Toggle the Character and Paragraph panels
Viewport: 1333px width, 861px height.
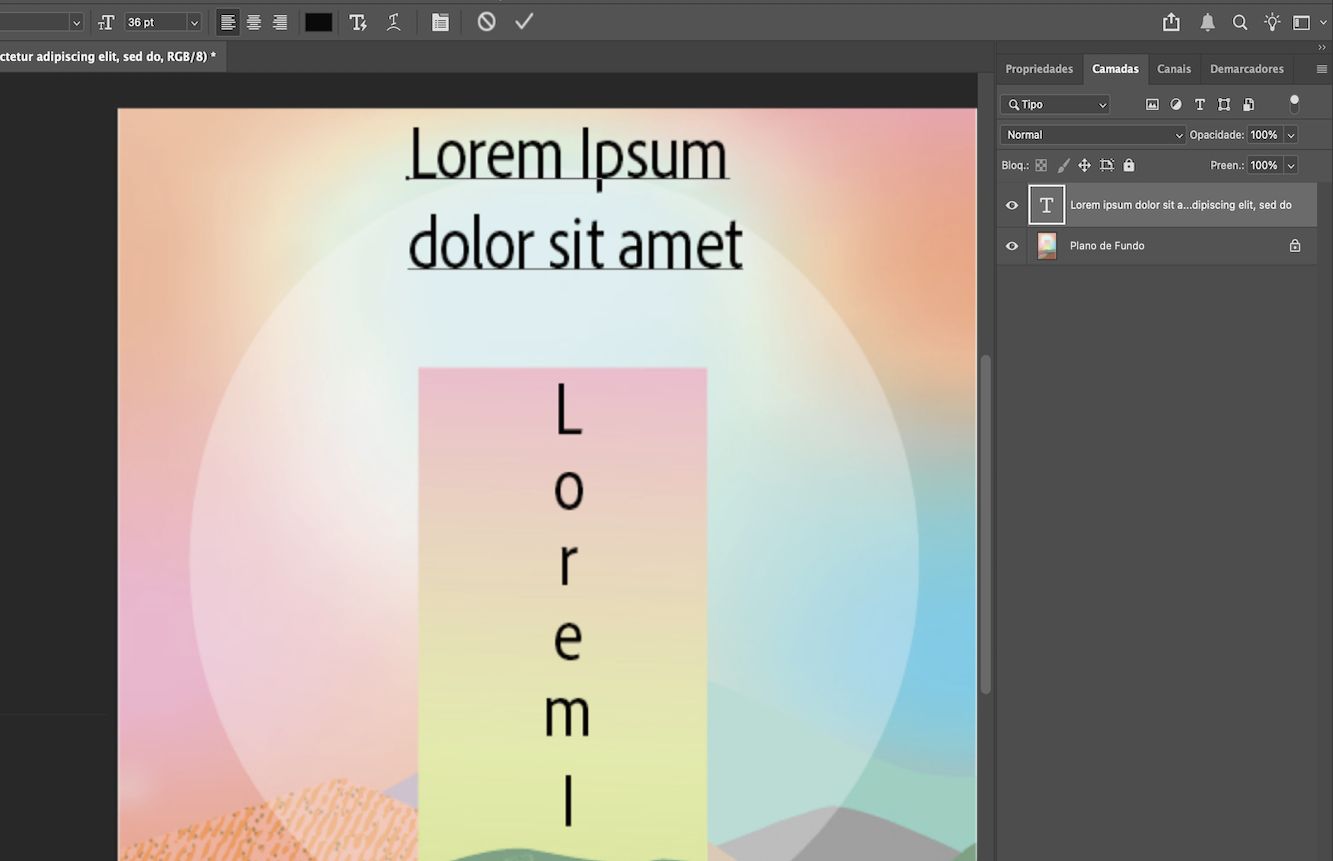coord(439,21)
